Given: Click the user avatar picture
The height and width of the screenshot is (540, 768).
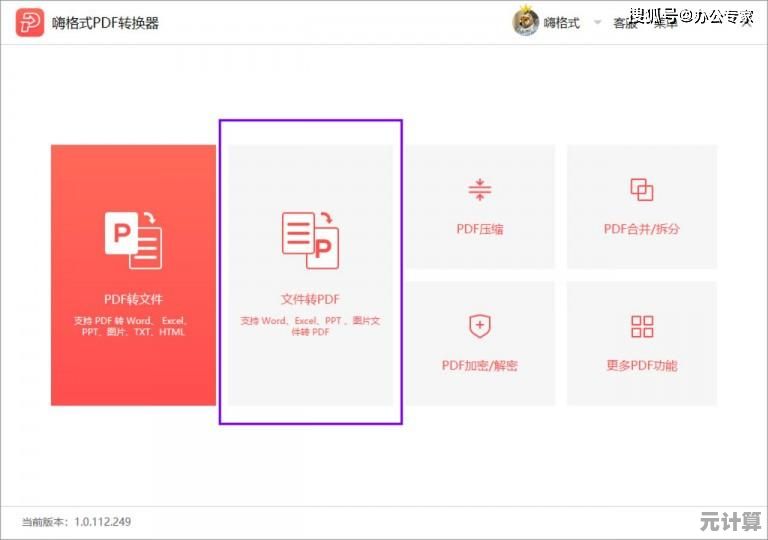Looking at the screenshot, I should (x=526, y=22).
